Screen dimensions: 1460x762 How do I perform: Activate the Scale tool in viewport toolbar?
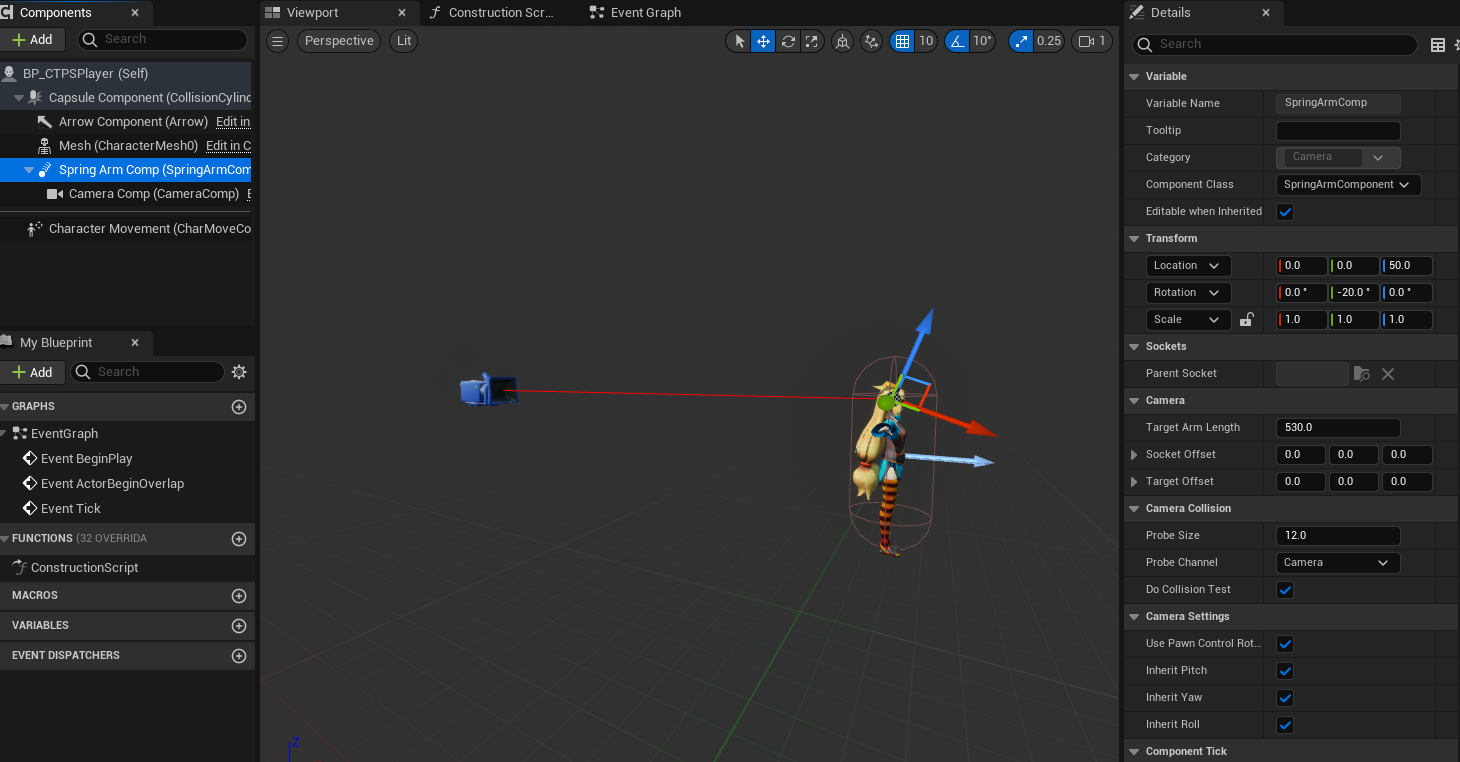(812, 41)
